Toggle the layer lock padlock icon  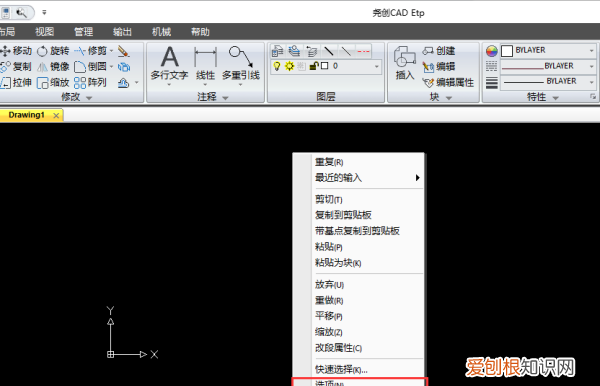click(313, 66)
